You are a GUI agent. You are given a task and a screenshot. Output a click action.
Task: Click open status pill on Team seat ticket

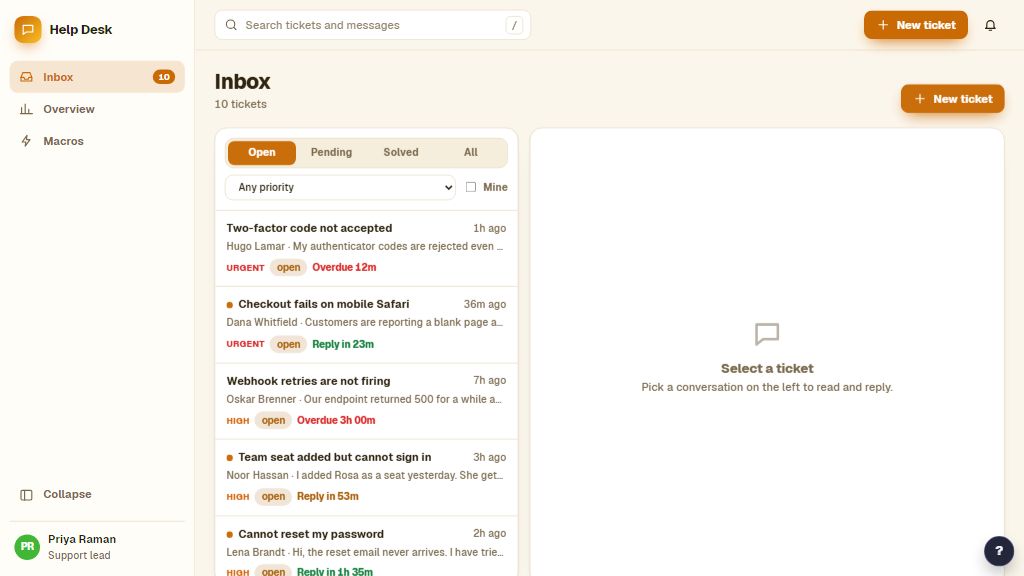(x=273, y=496)
